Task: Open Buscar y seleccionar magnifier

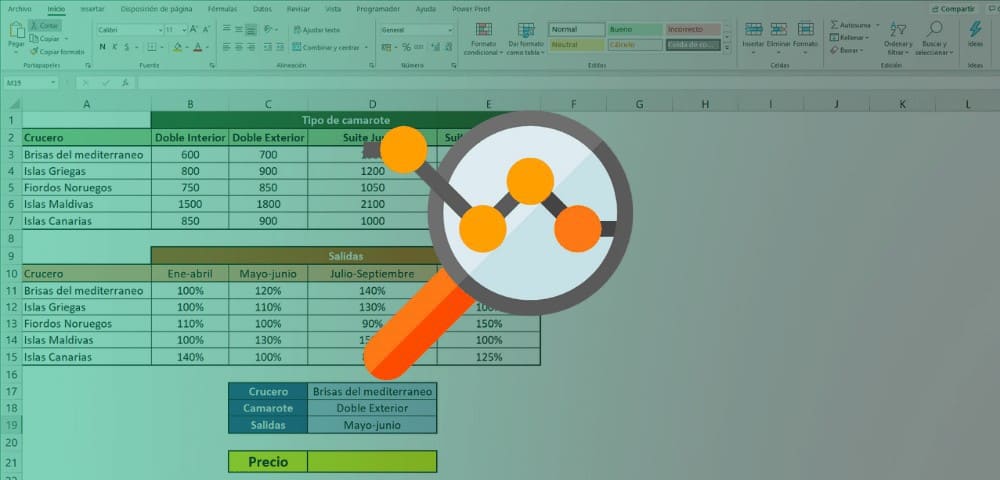Action: pyautogui.click(x=934, y=38)
